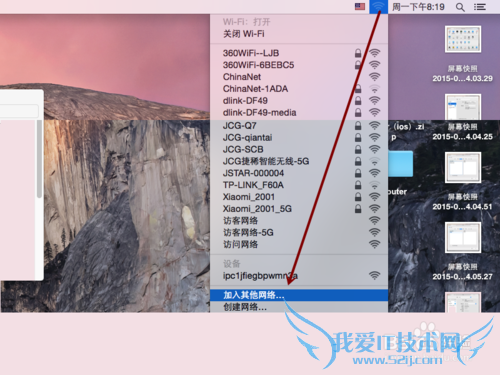The image size is (500, 375).
Task: Click weak signal icon beside ChinaNet-1ADA
Action: click(375, 89)
